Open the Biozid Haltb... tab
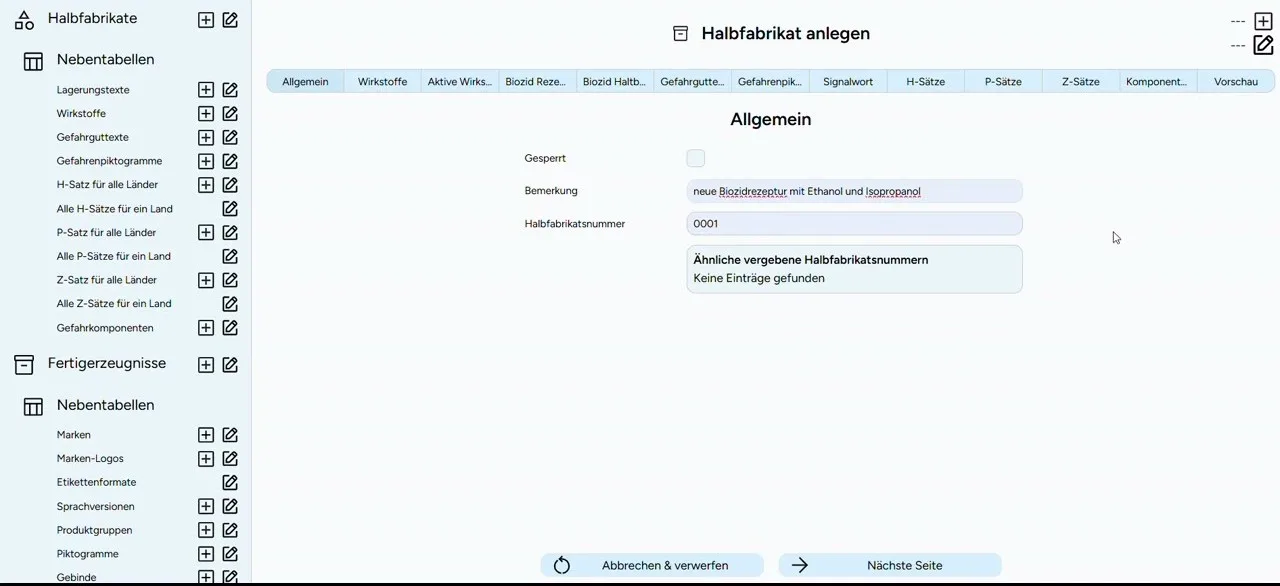 [615, 81]
